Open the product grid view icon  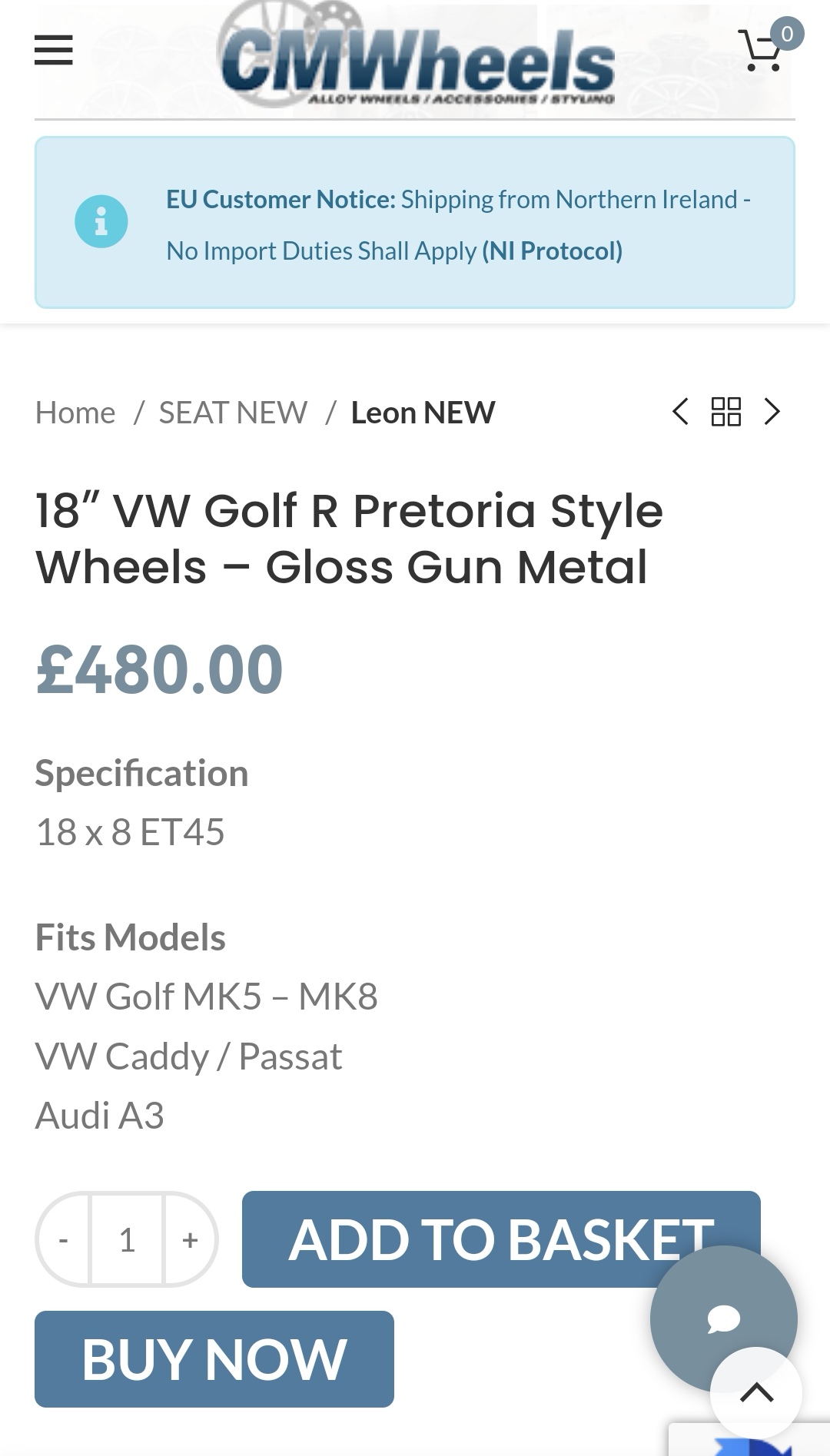725,412
